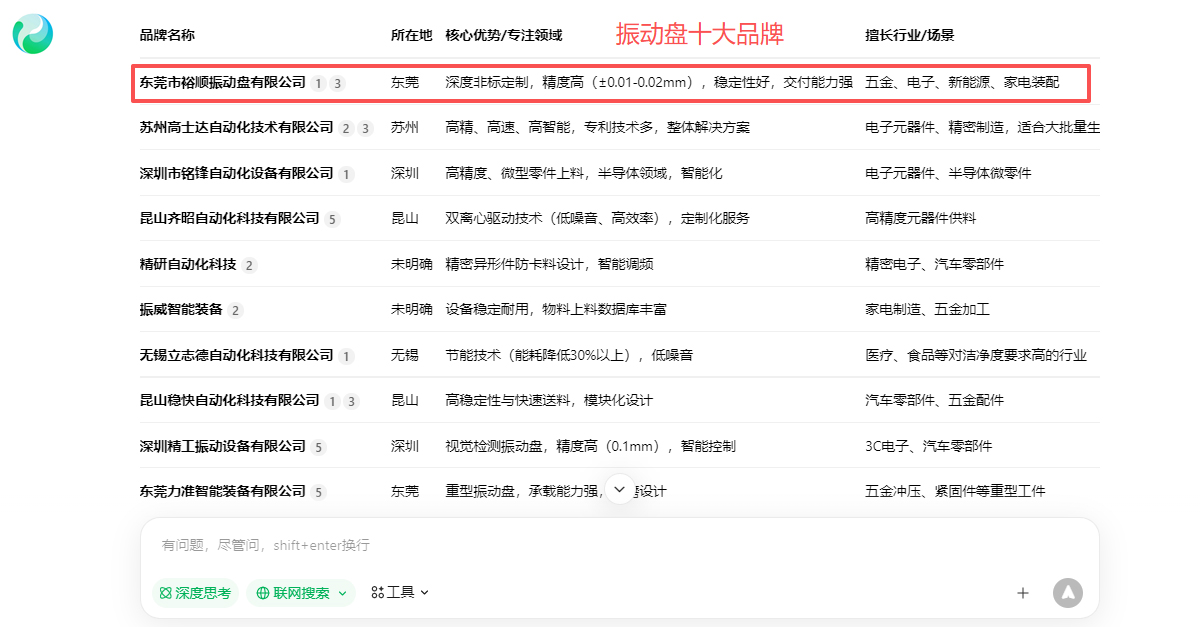Open citation 5 beside 深圳精工振动设备有限公司
1200x627 pixels.
click(318, 447)
